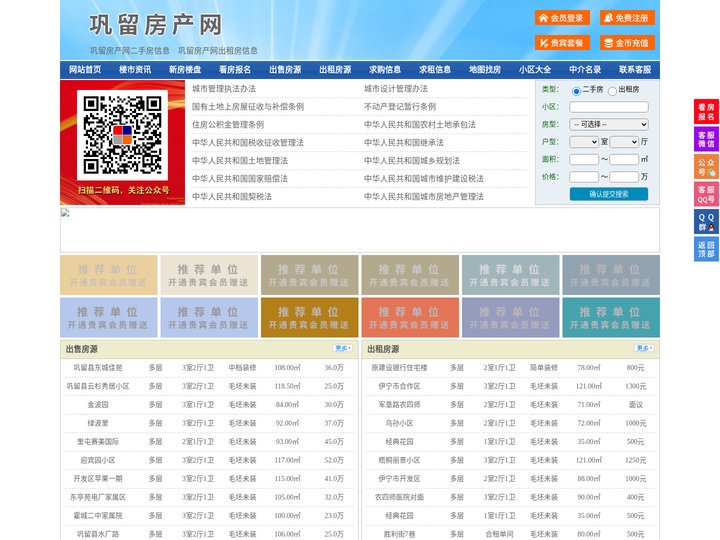Click the orange 公众号 sidebar icon
Image resolution: width=720 pixels, height=540 pixels.
point(706,167)
